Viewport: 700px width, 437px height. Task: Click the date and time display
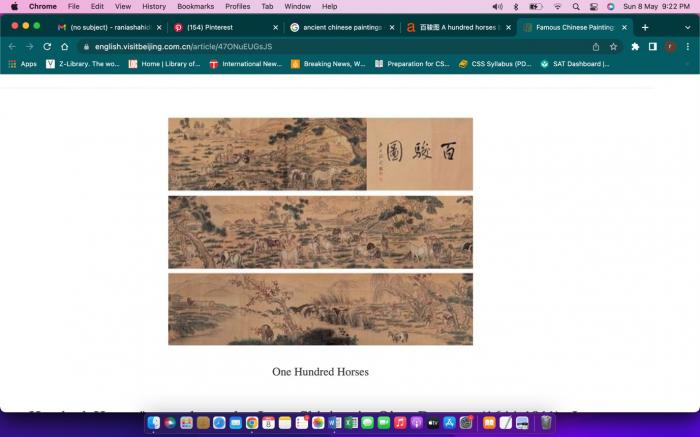coord(656,6)
